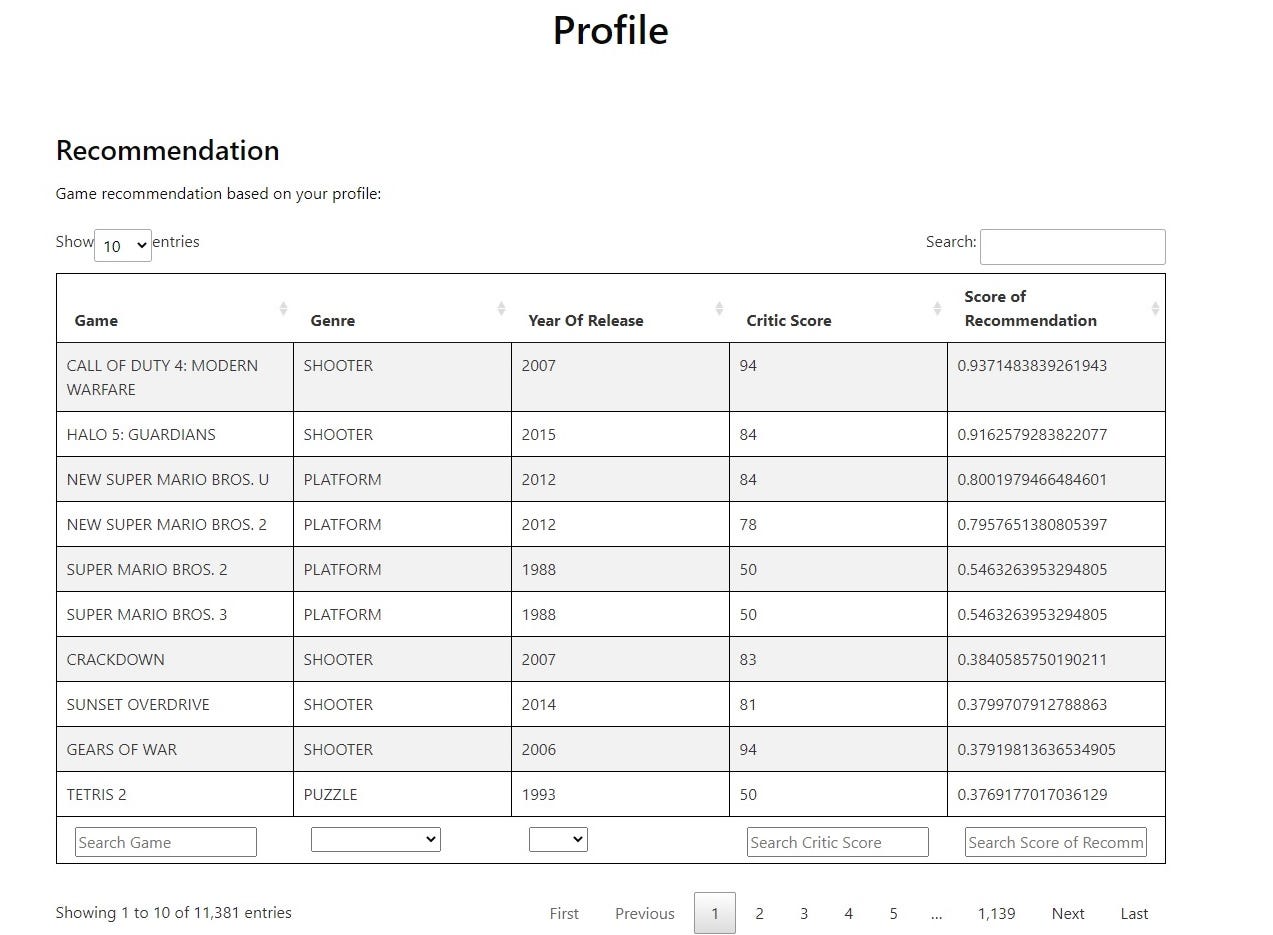
Task: Click score 0.3799707912788863 cell
Action: tap(1056, 704)
